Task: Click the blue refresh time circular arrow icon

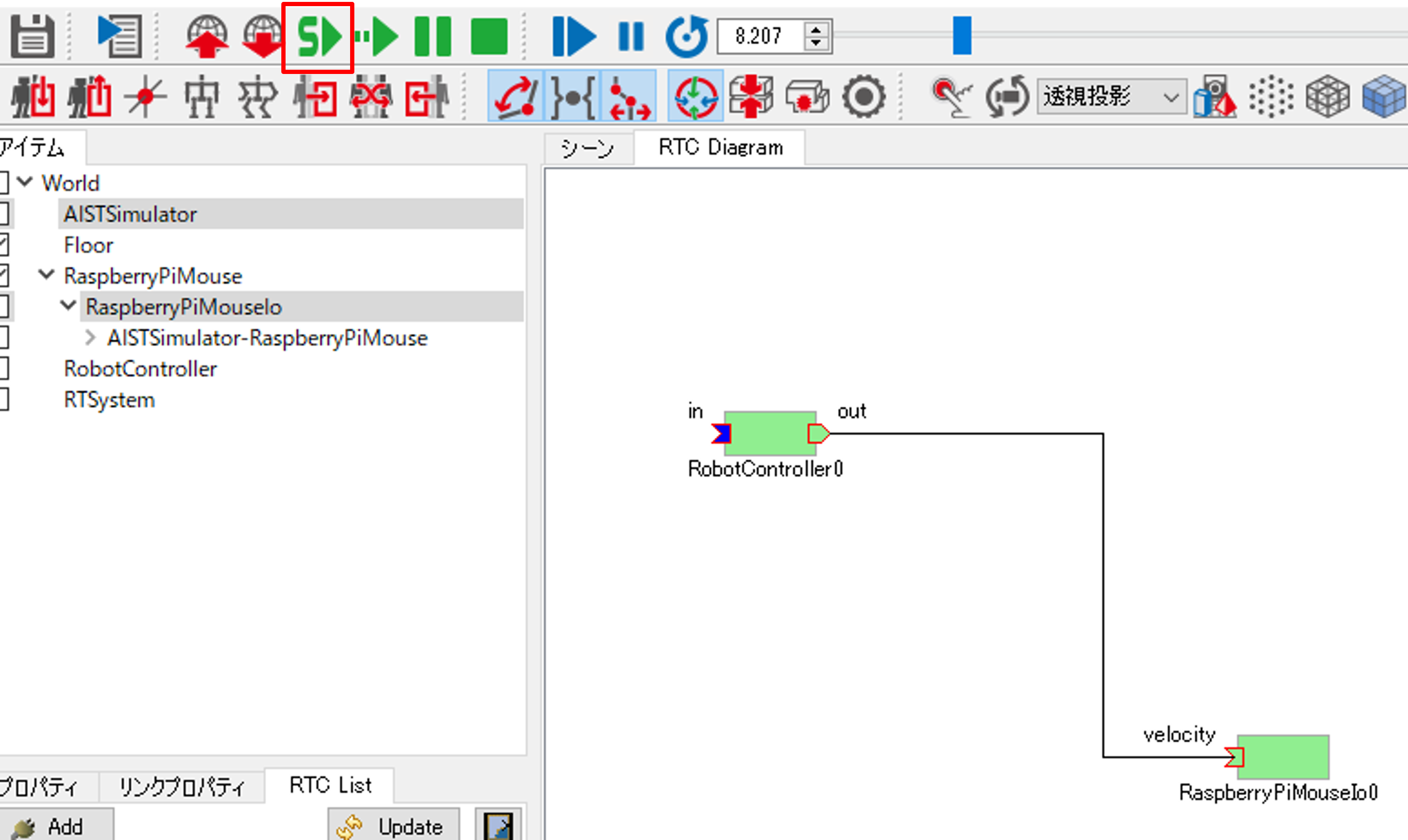Action: 686,36
